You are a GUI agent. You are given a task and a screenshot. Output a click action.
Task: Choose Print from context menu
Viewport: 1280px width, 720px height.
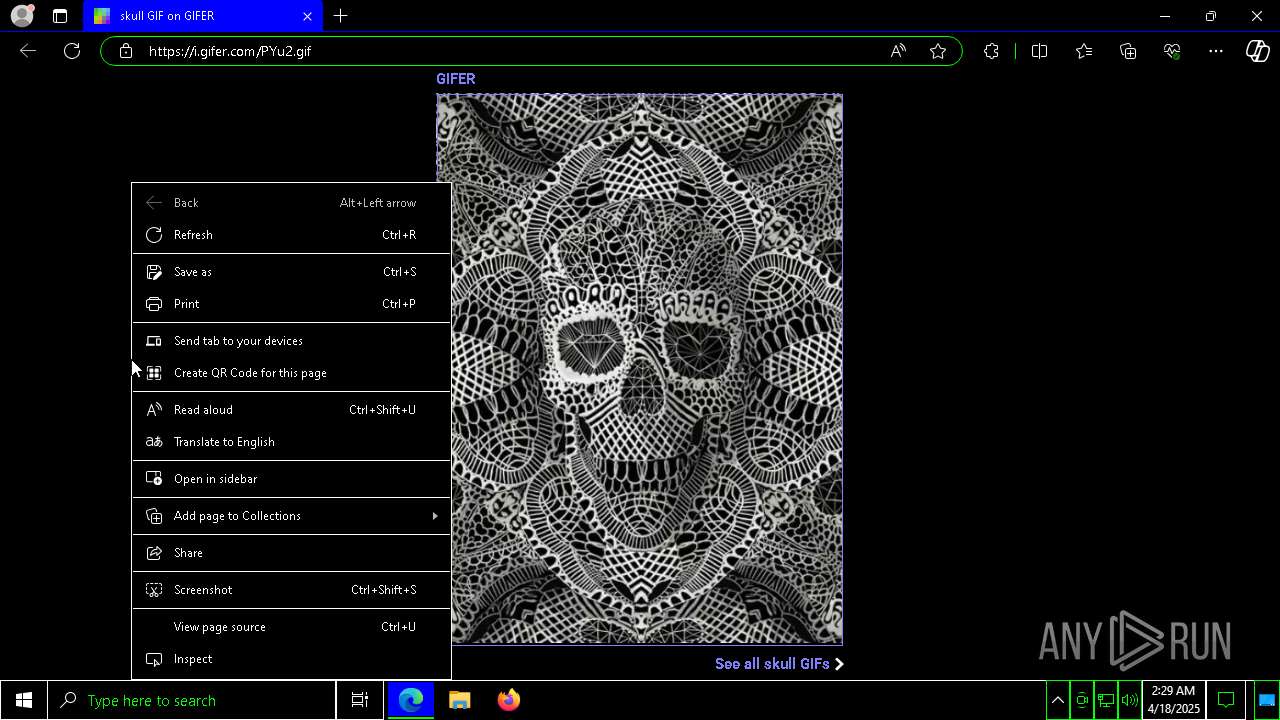click(291, 304)
